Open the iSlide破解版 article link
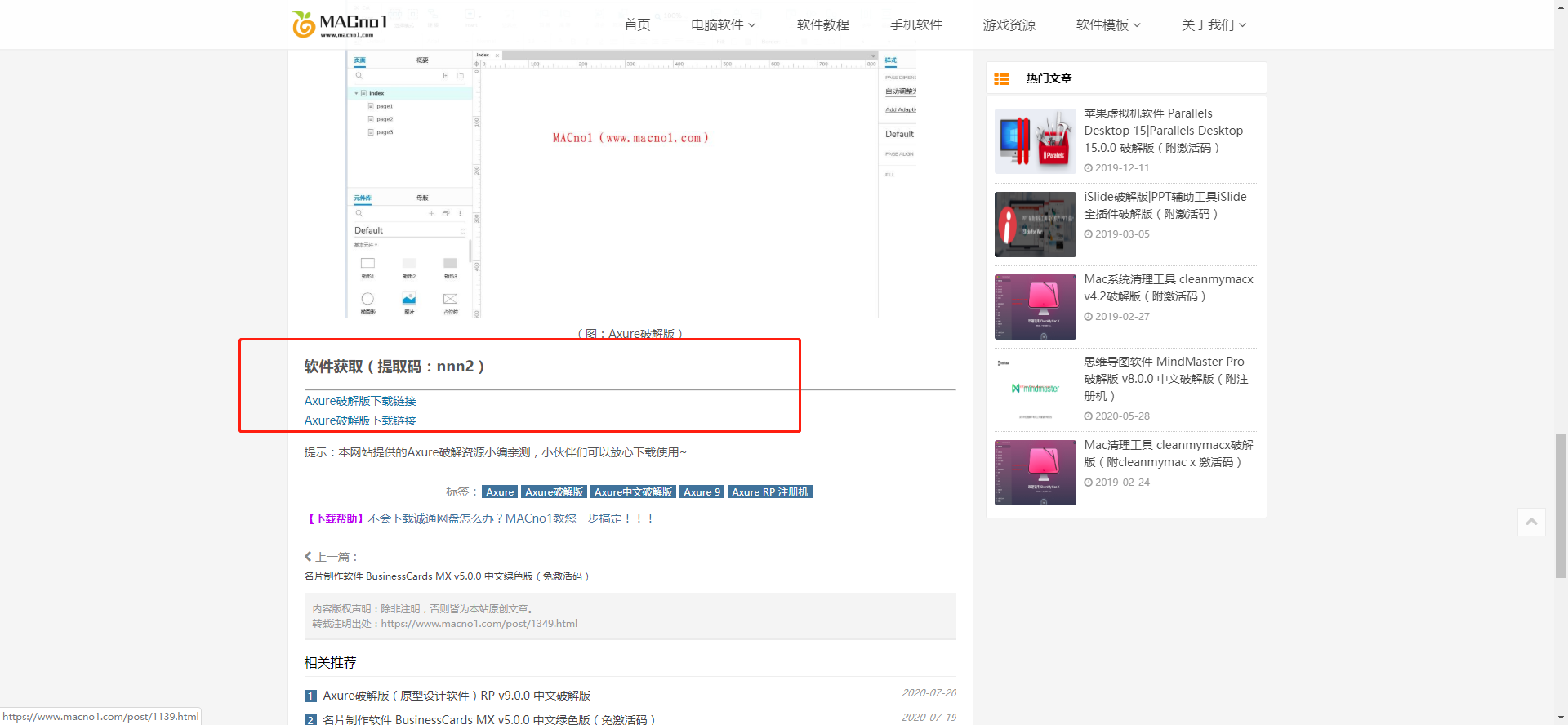 pyautogui.click(x=1165, y=205)
